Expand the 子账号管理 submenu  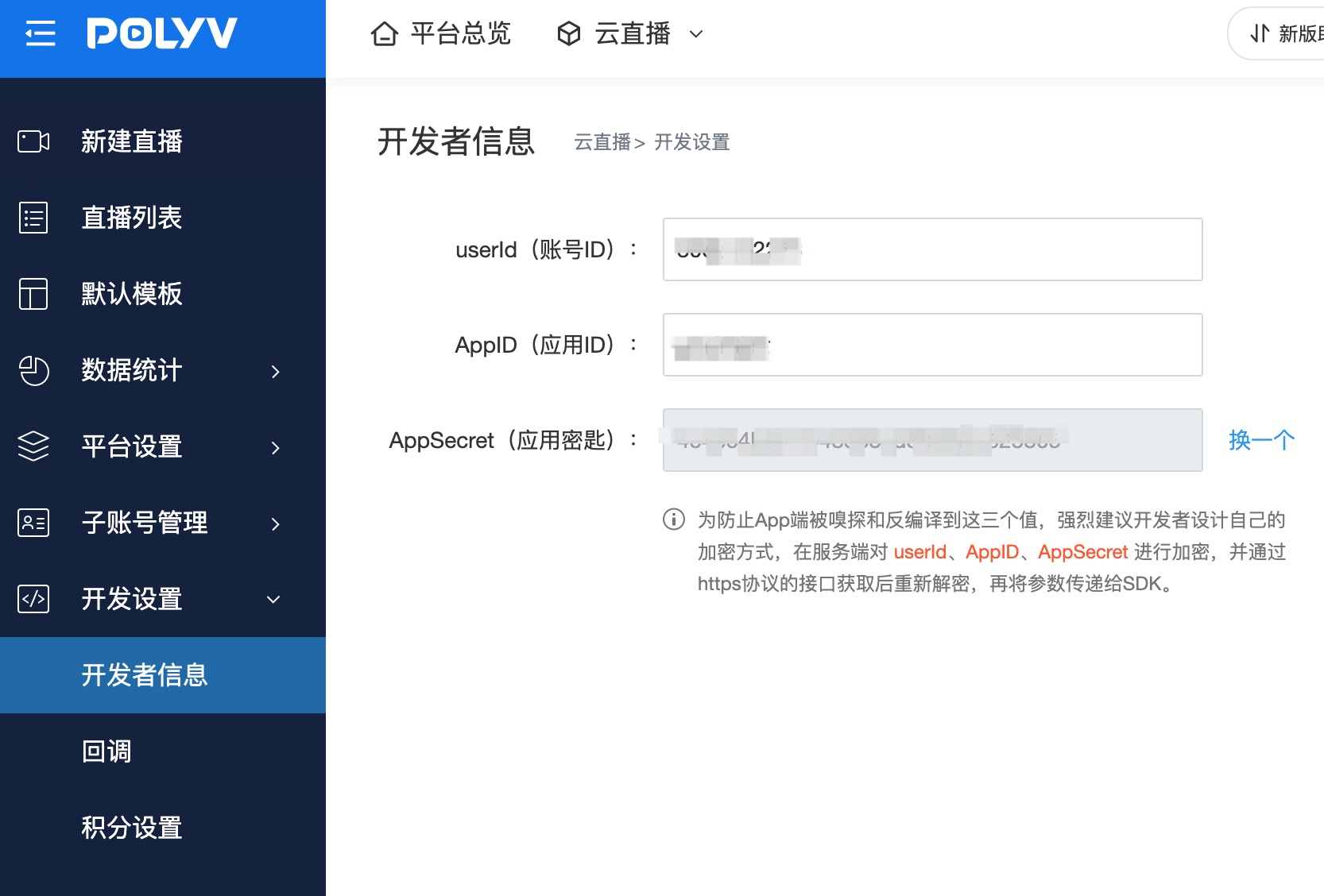point(275,524)
